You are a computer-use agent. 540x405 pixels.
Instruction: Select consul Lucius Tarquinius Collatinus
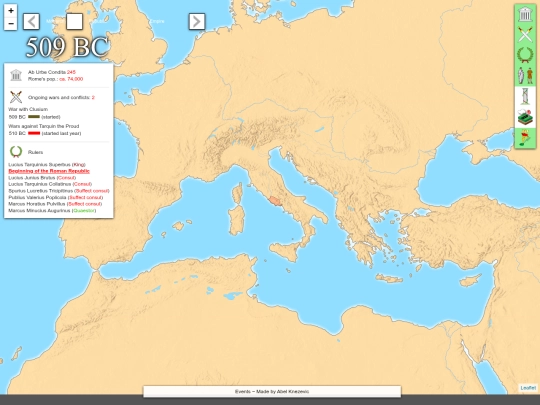[50, 184]
